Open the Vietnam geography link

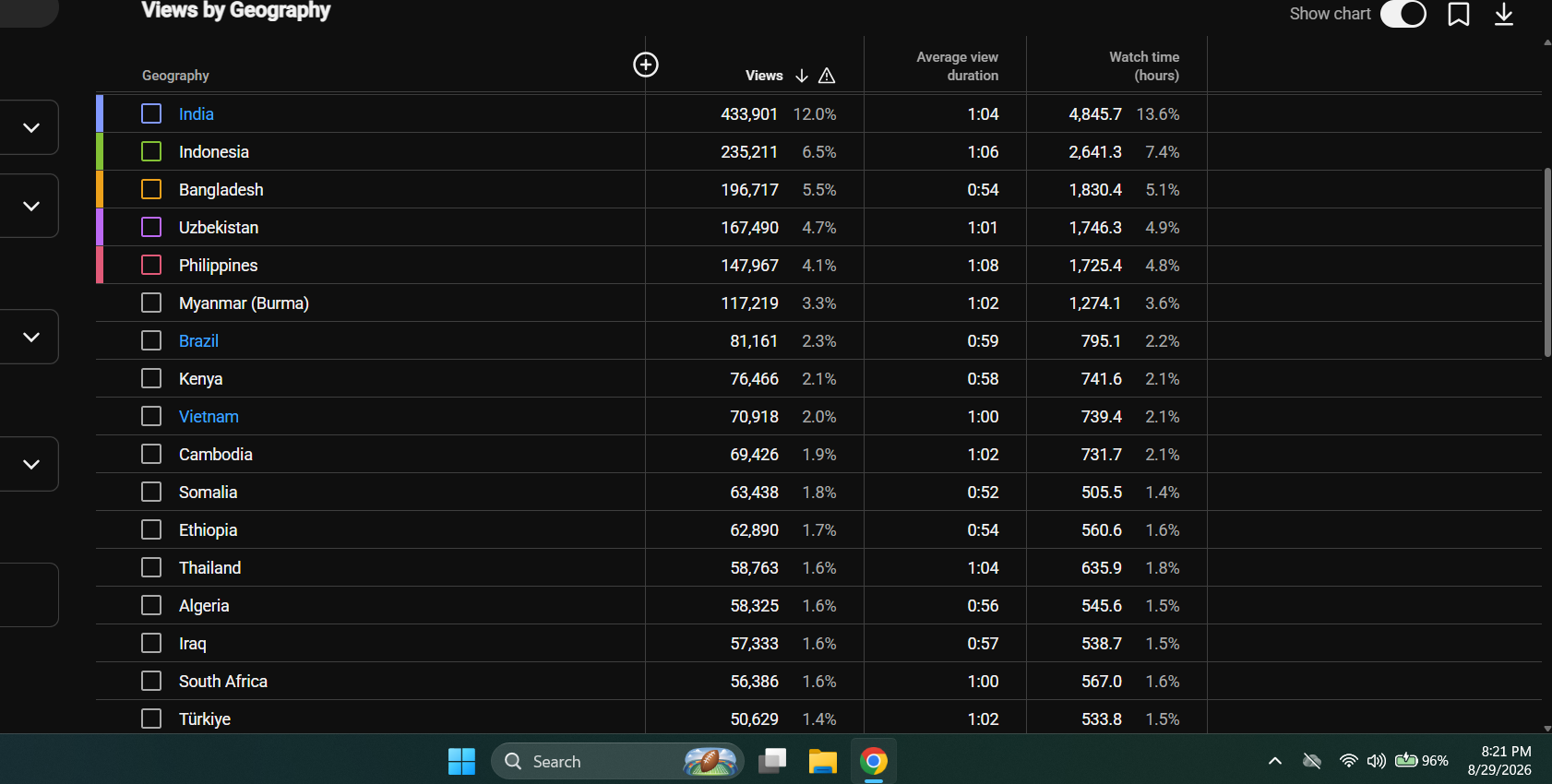point(209,417)
